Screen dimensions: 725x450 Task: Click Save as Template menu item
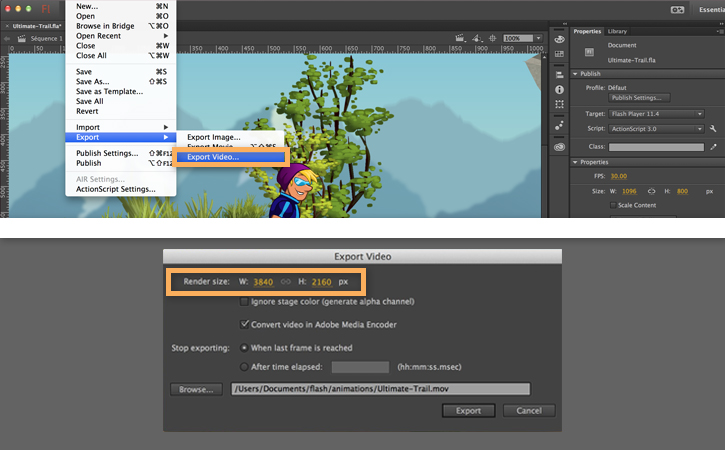tap(121, 92)
